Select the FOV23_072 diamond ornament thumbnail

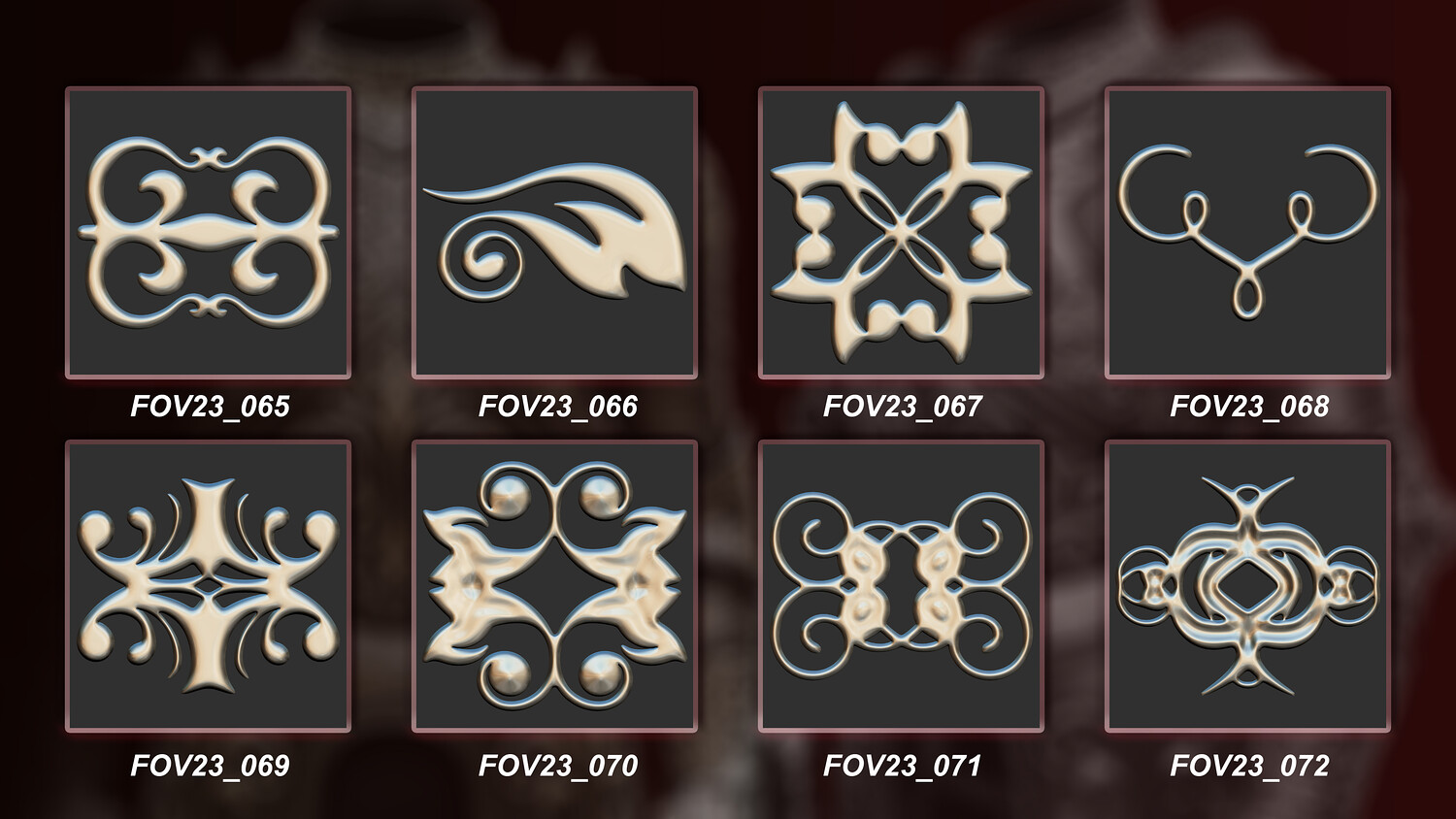(x=1248, y=586)
